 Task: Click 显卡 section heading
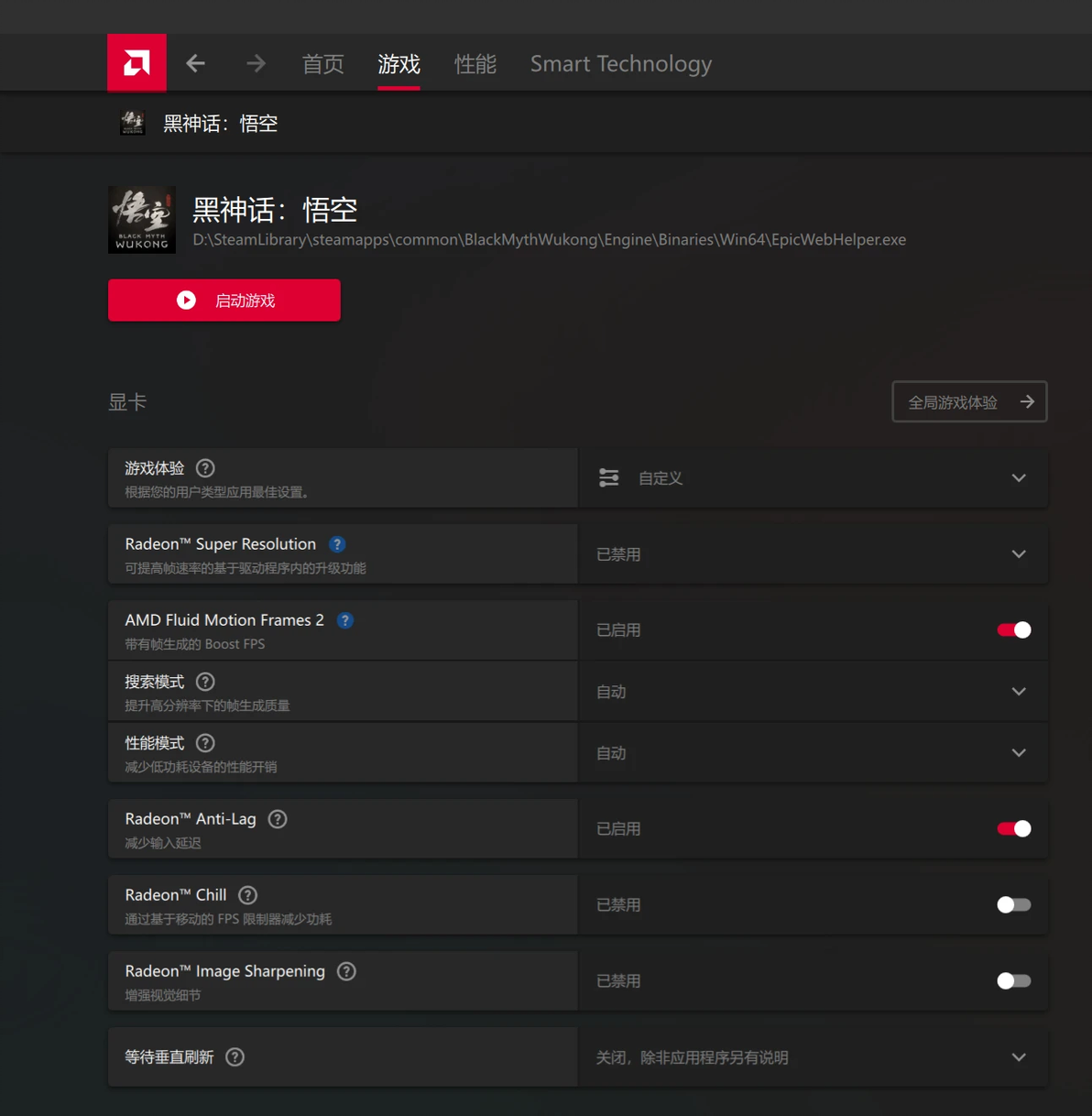(x=127, y=402)
